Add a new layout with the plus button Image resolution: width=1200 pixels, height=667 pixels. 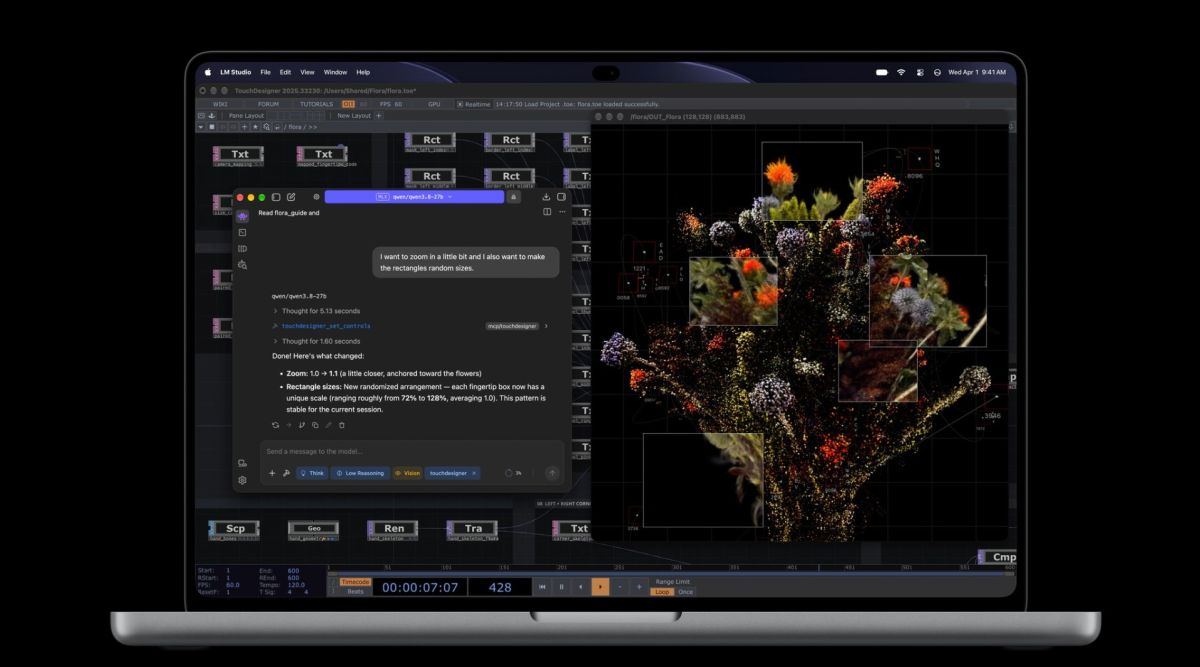[378, 115]
